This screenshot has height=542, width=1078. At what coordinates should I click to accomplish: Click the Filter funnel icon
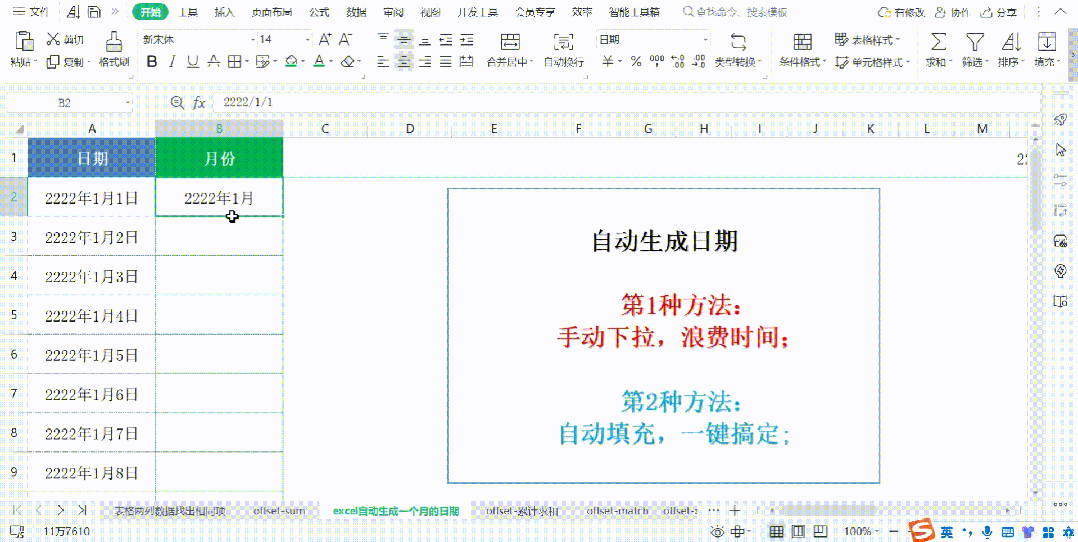click(975, 41)
